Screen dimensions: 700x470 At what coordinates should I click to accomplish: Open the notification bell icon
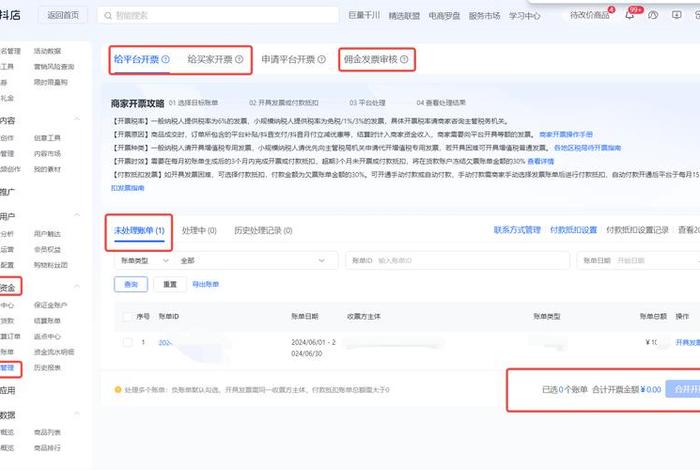pyautogui.click(x=629, y=15)
